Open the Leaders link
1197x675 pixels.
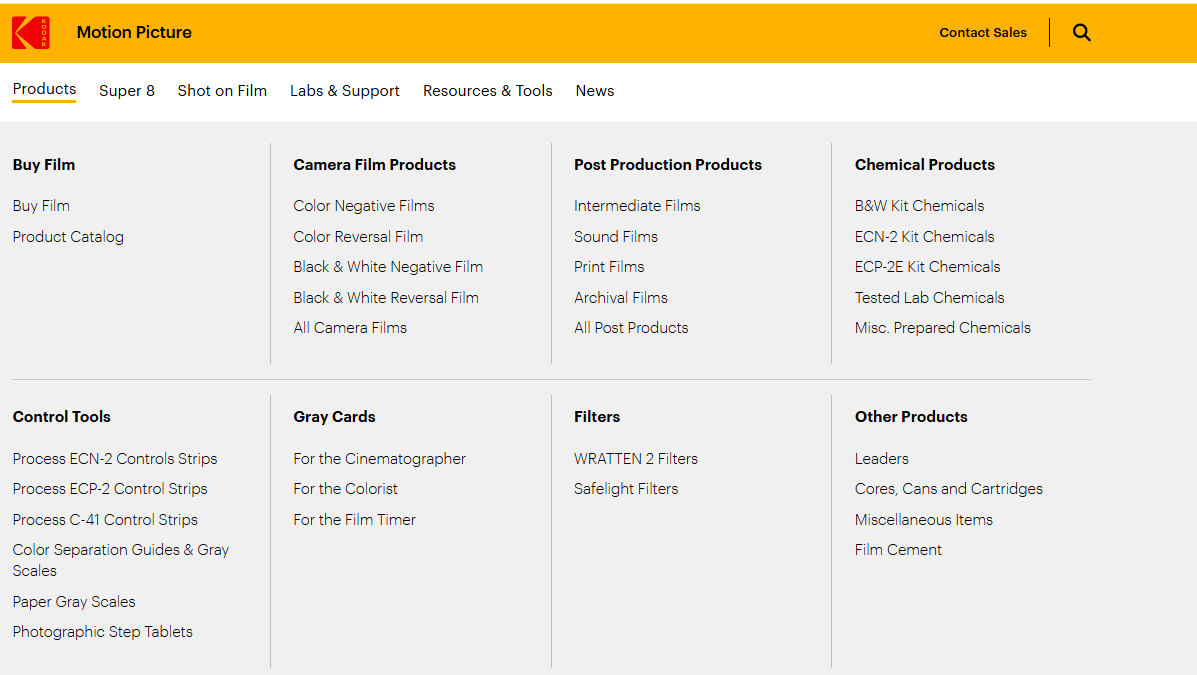882,459
